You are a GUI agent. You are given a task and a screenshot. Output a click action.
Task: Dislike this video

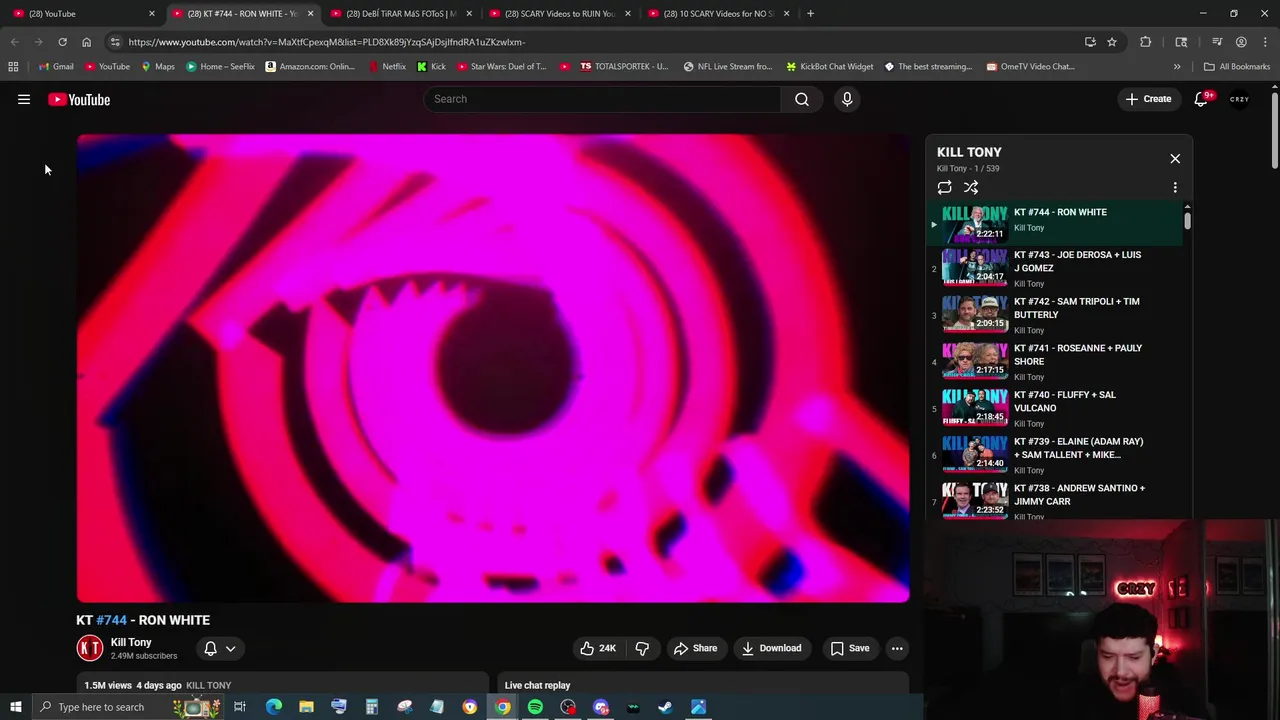[x=642, y=648]
